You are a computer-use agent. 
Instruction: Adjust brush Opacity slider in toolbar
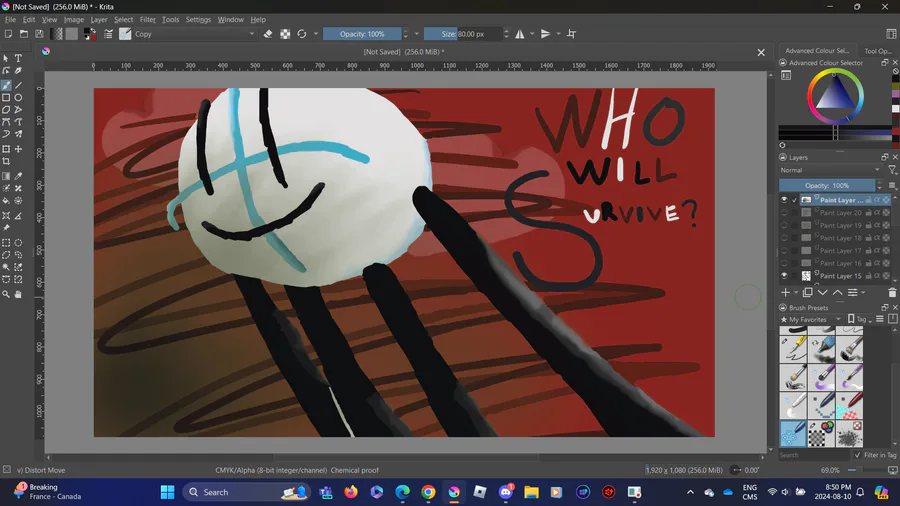(362, 34)
